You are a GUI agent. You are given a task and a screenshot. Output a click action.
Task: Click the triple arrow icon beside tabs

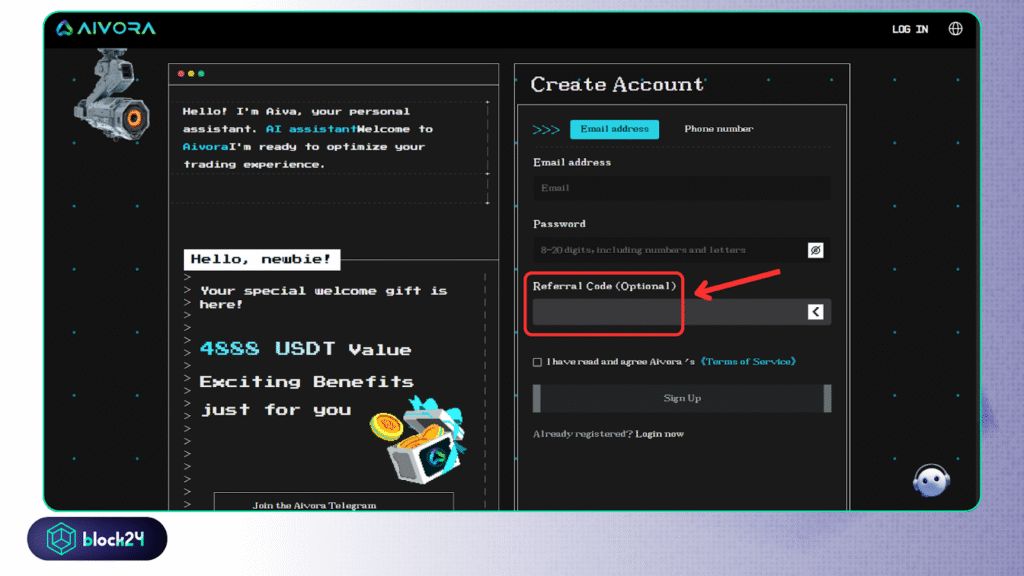[x=546, y=129]
